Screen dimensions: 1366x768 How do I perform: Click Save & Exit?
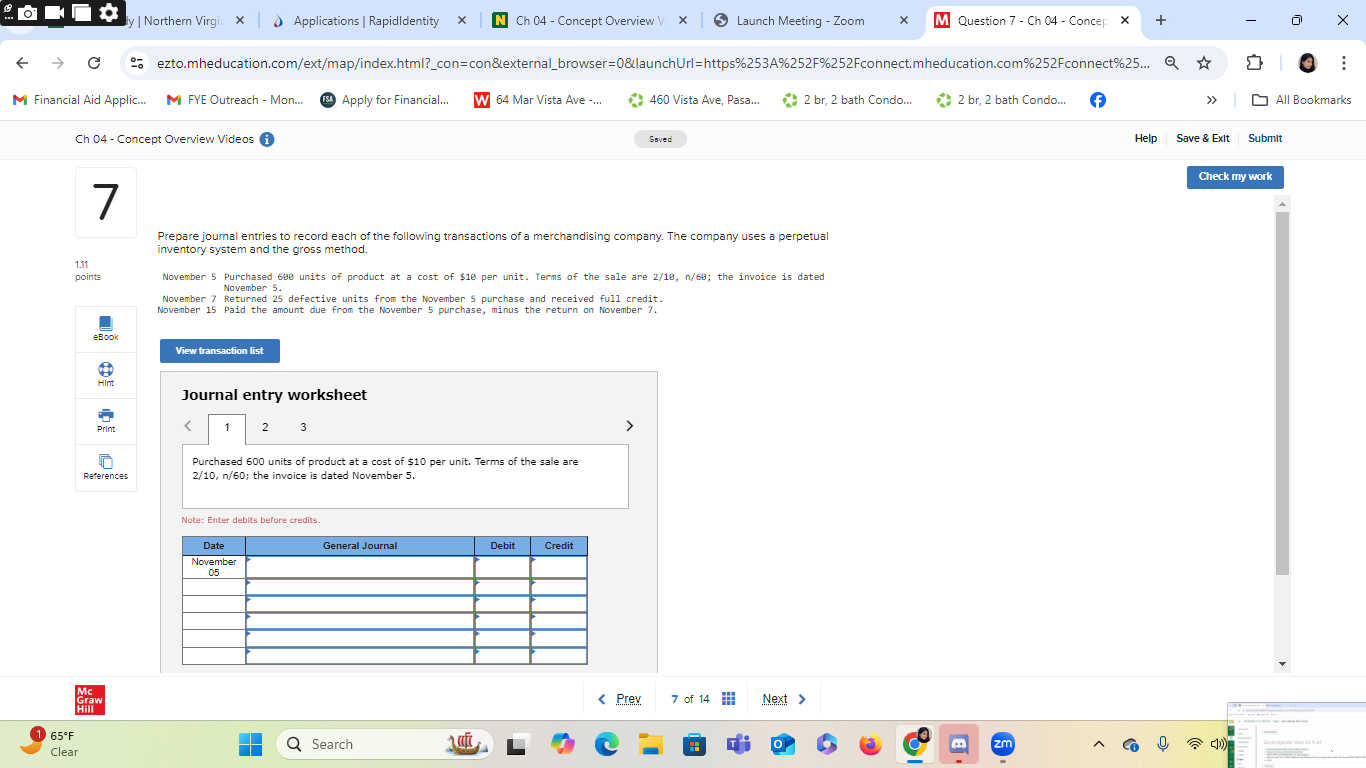click(1203, 139)
